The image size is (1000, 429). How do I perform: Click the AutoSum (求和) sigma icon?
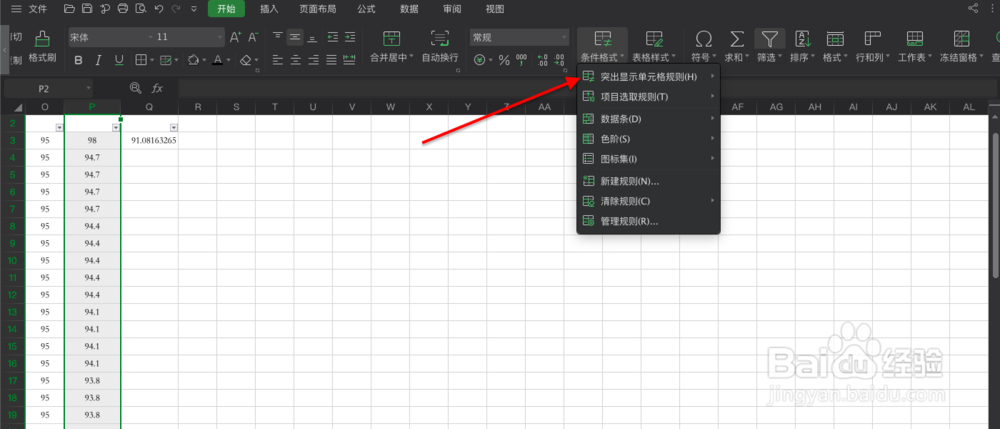[x=737, y=39]
